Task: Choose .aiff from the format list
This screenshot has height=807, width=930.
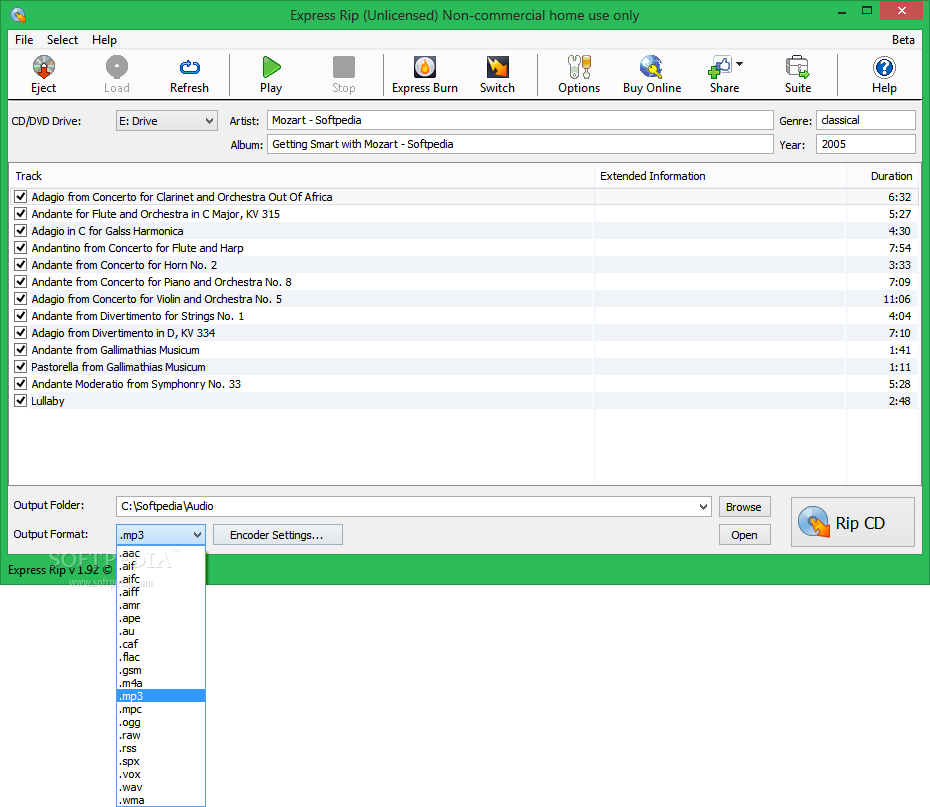Action: pyautogui.click(x=161, y=592)
